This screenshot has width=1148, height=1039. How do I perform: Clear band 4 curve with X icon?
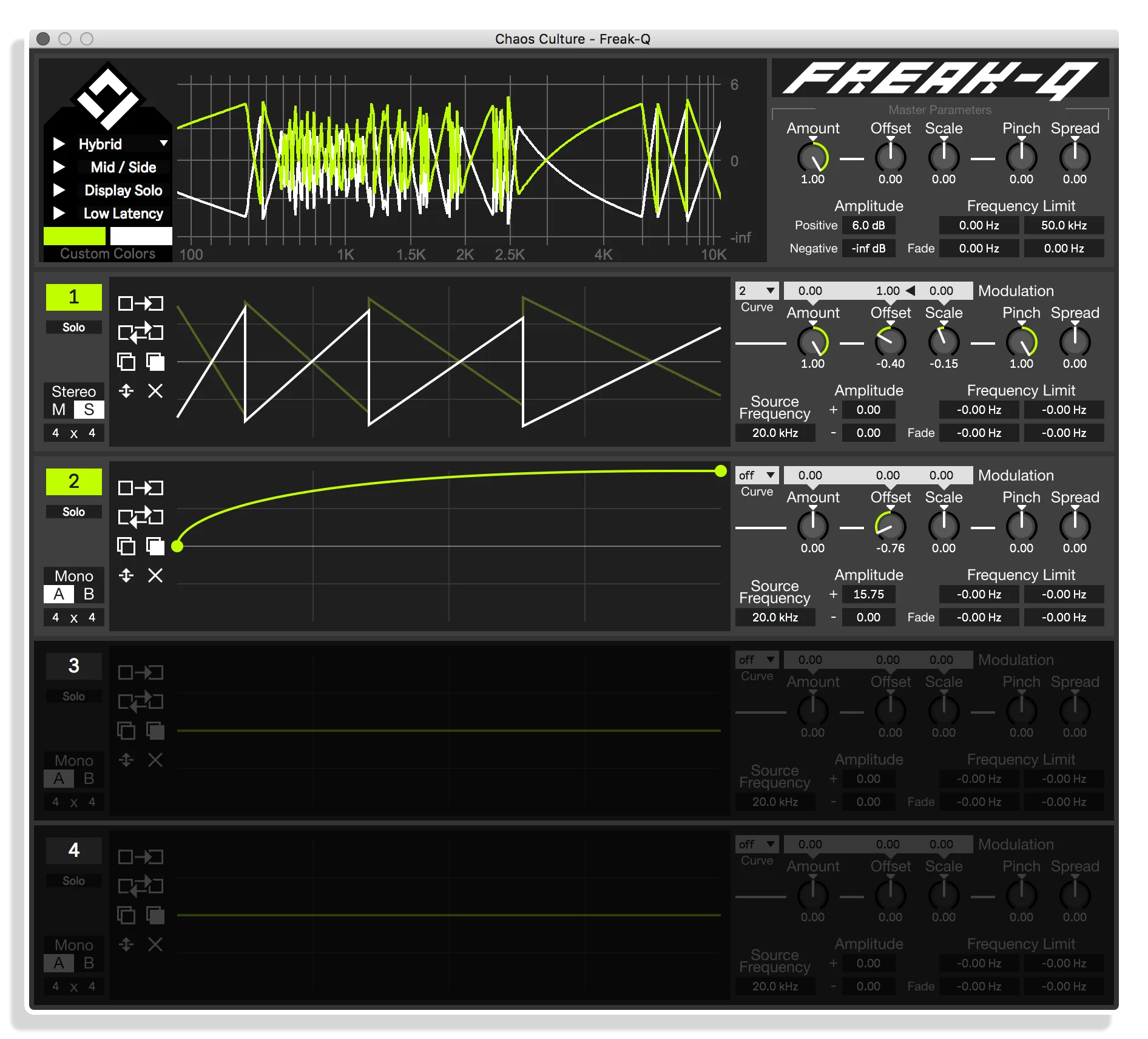click(x=155, y=944)
